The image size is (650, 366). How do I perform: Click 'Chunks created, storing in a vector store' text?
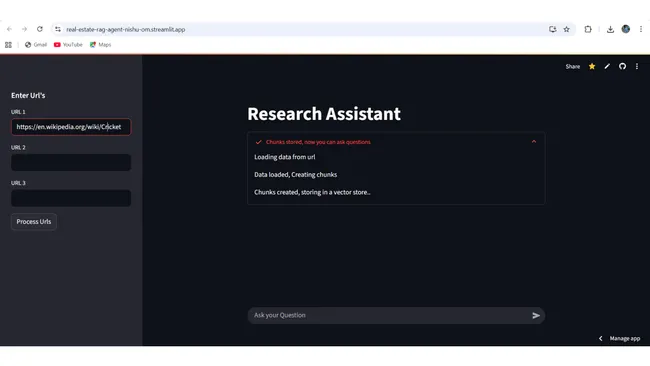pyautogui.click(x=312, y=192)
